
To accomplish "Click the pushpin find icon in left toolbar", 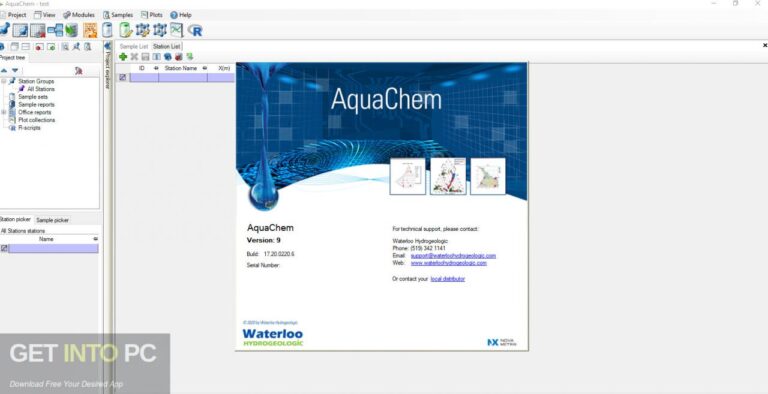I will (76, 47).
